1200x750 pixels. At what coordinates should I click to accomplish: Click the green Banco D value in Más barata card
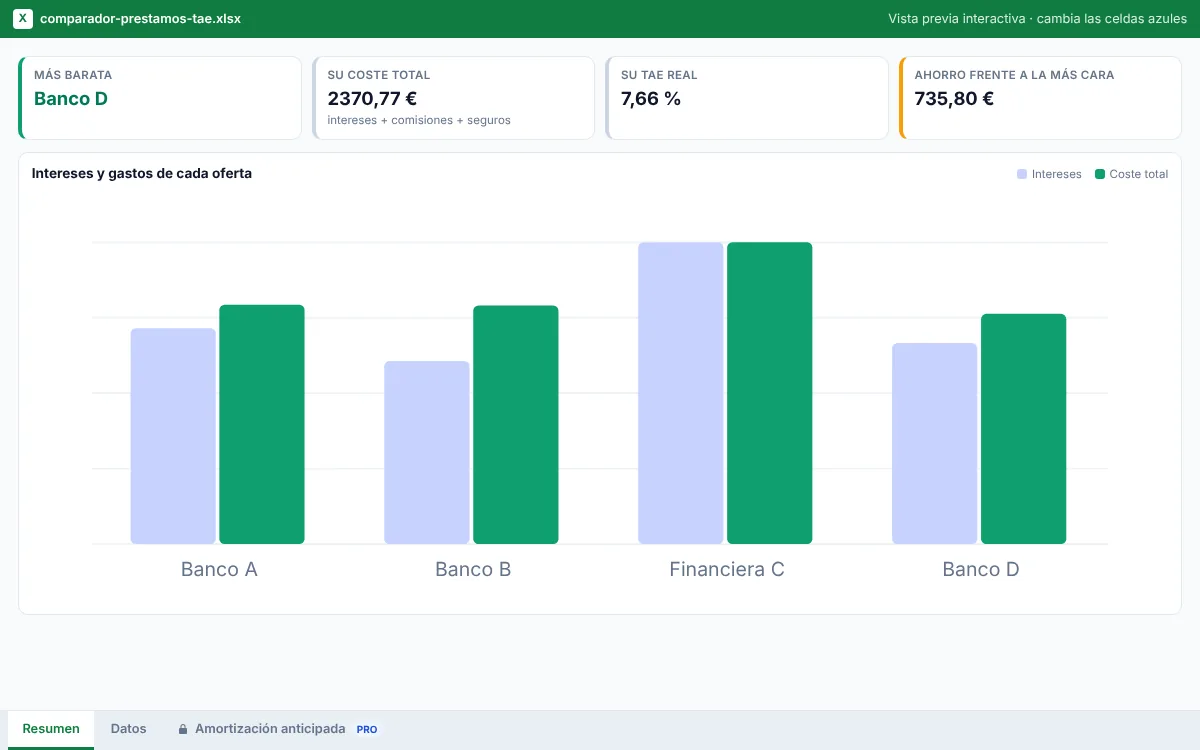click(x=71, y=99)
